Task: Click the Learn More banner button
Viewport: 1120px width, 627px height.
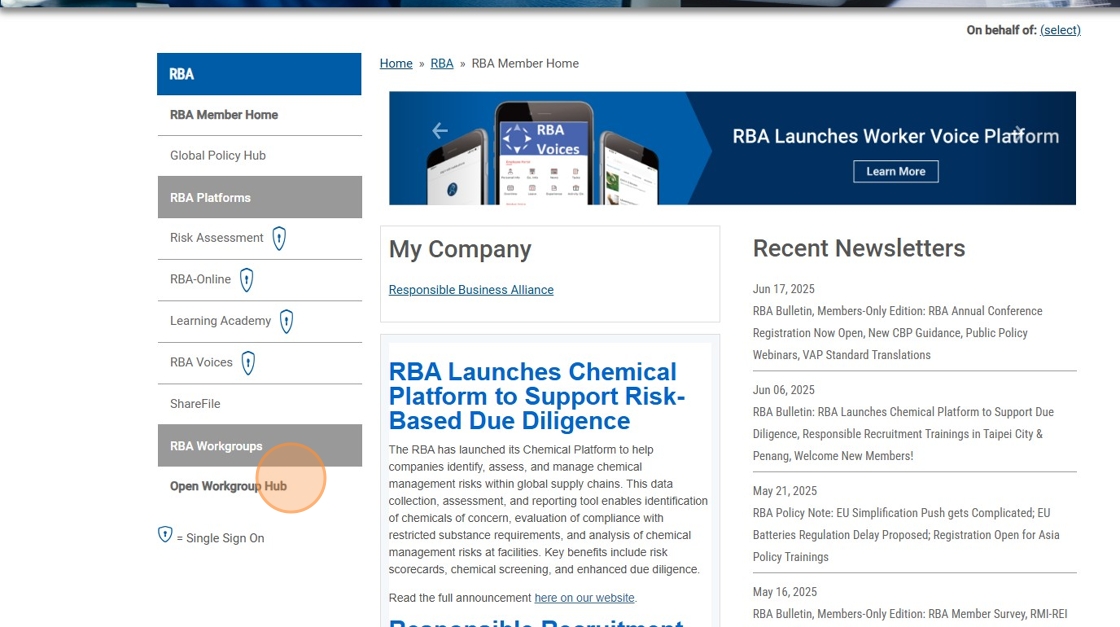Action: click(896, 171)
